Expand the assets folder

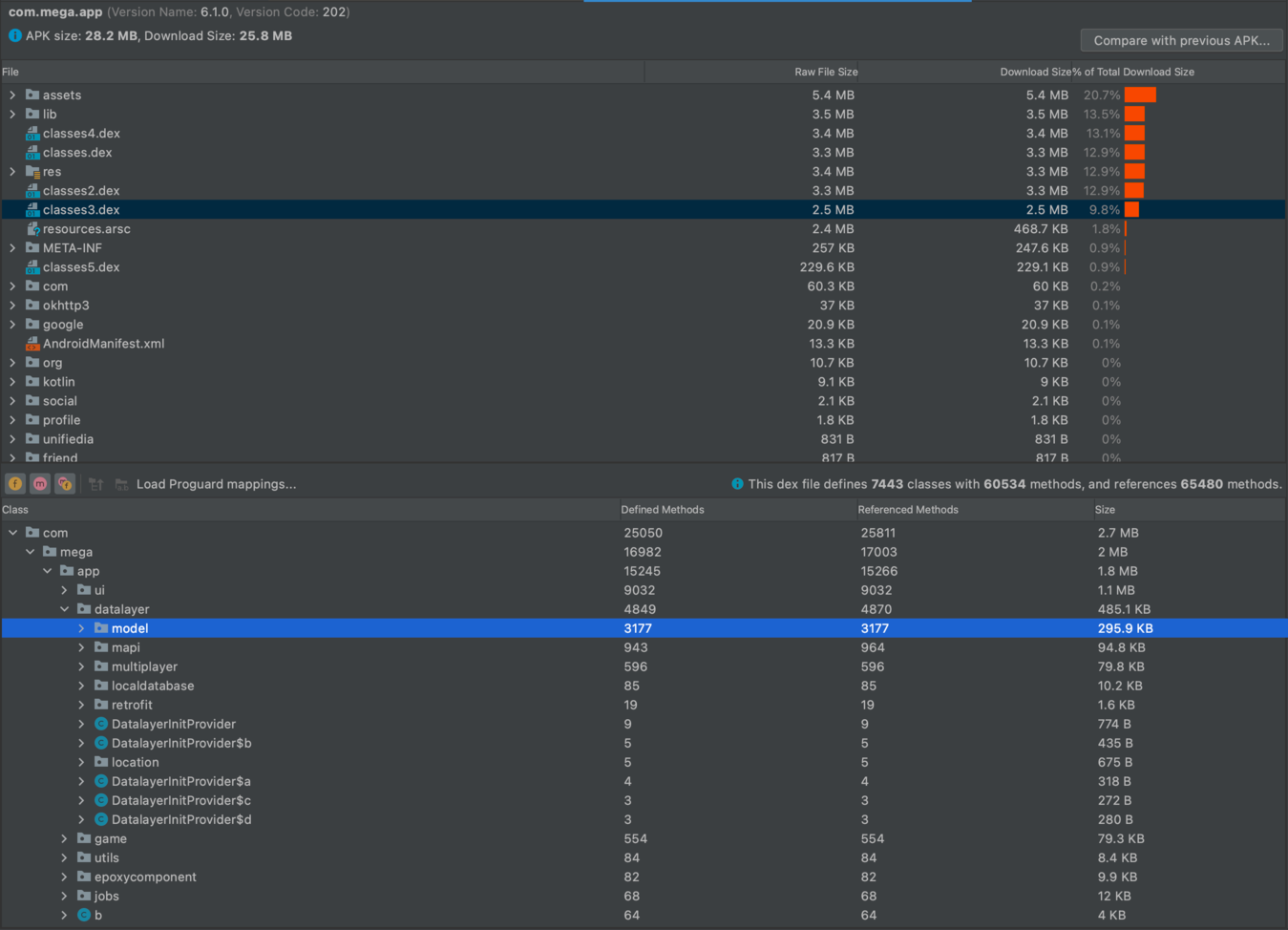click(x=12, y=95)
